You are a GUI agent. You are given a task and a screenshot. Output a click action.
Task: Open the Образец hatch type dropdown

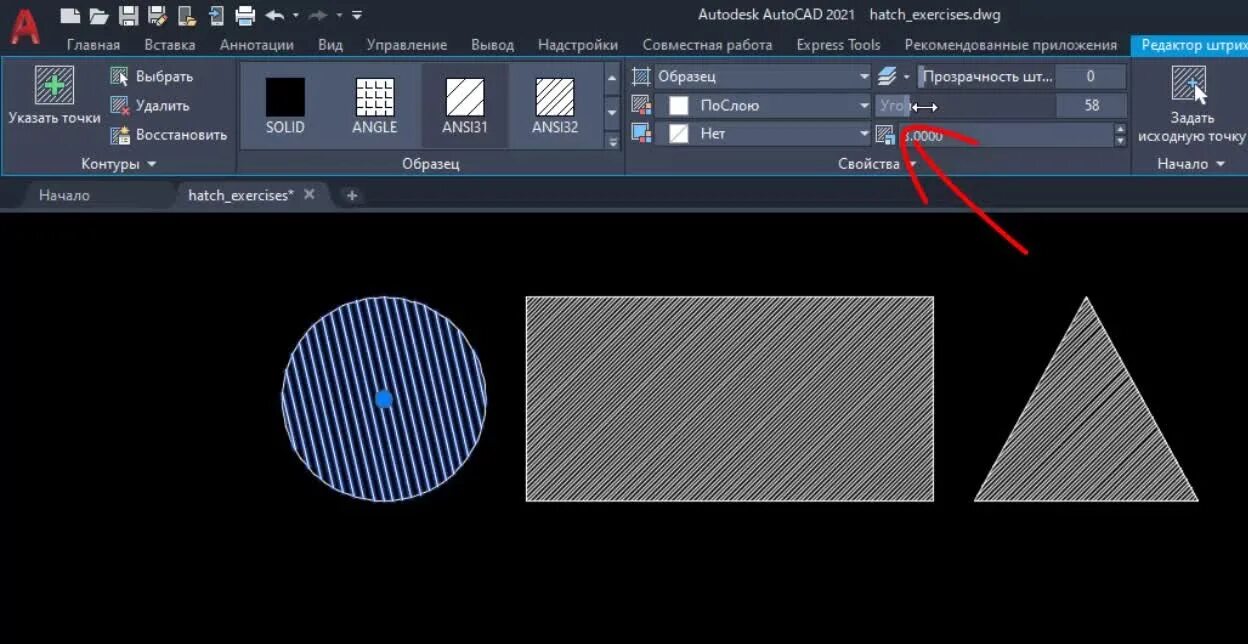click(x=764, y=77)
